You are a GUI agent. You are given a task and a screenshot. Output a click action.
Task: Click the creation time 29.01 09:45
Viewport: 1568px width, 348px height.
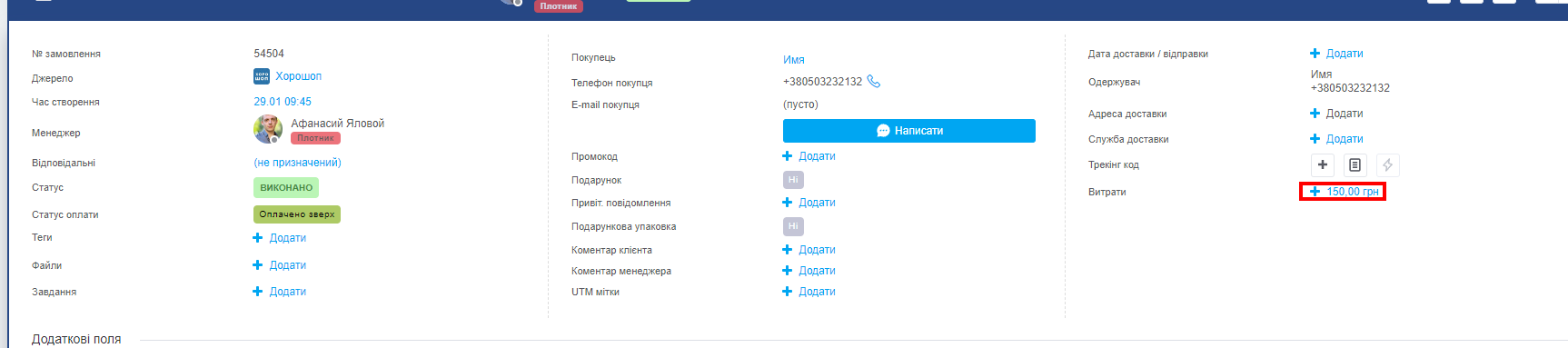(283, 102)
